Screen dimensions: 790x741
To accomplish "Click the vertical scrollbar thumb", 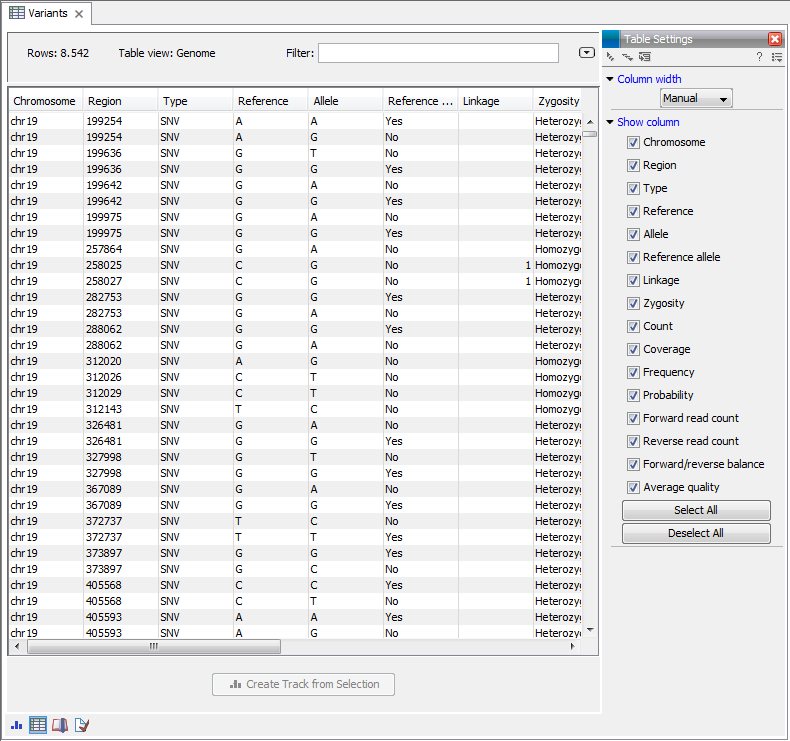I will (590, 134).
